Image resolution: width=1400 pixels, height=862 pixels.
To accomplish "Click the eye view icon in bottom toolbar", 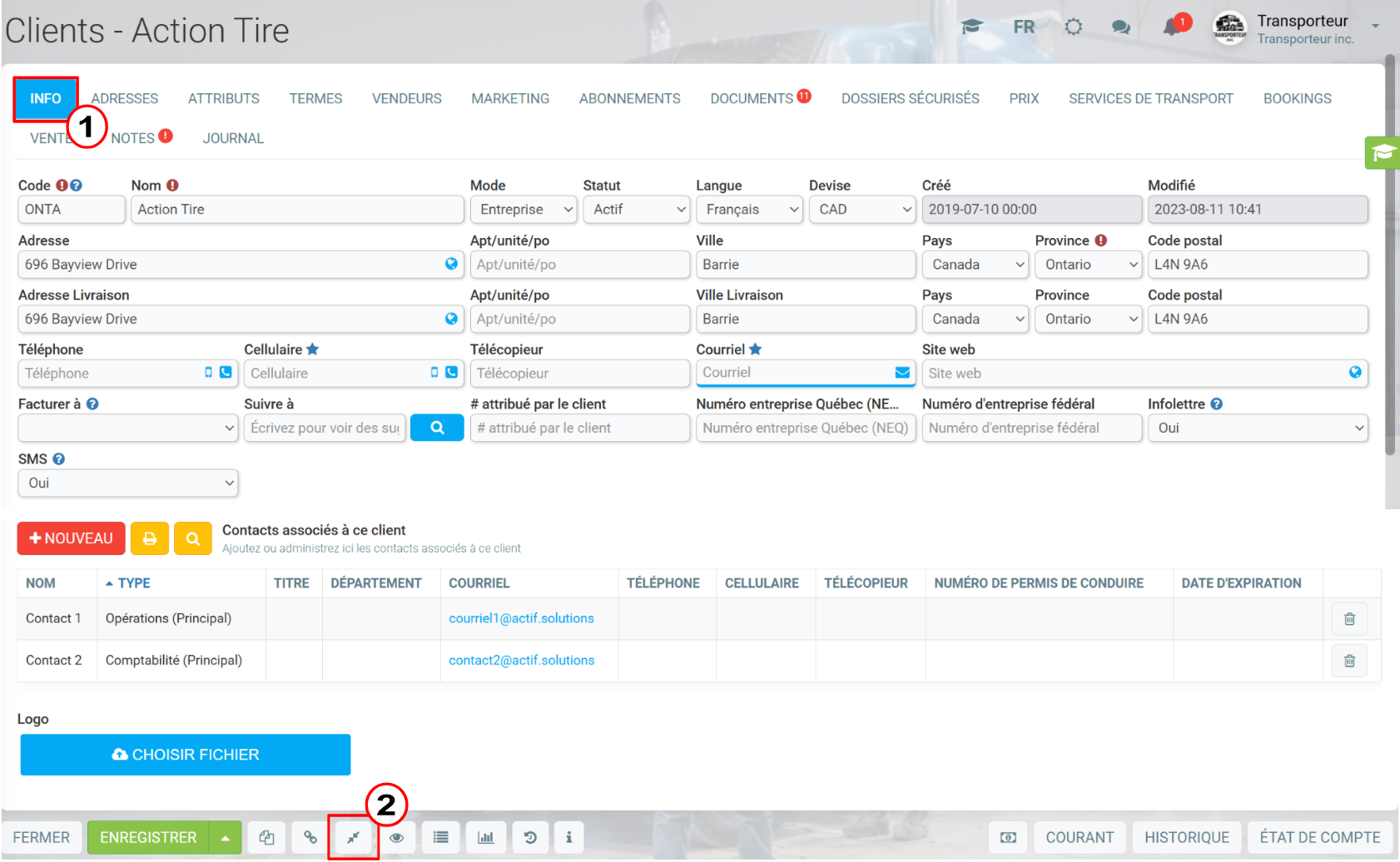I will (397, 838).
